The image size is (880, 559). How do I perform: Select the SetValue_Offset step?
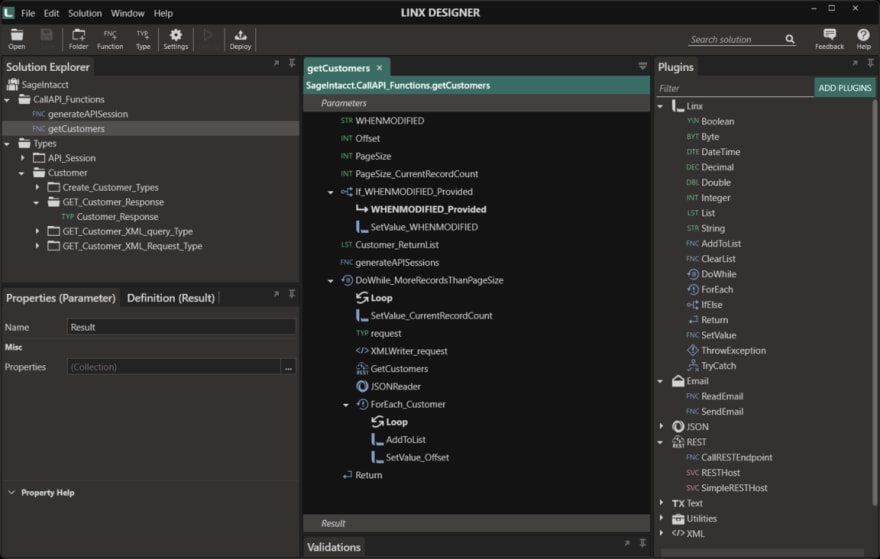[x=410, y=457]
